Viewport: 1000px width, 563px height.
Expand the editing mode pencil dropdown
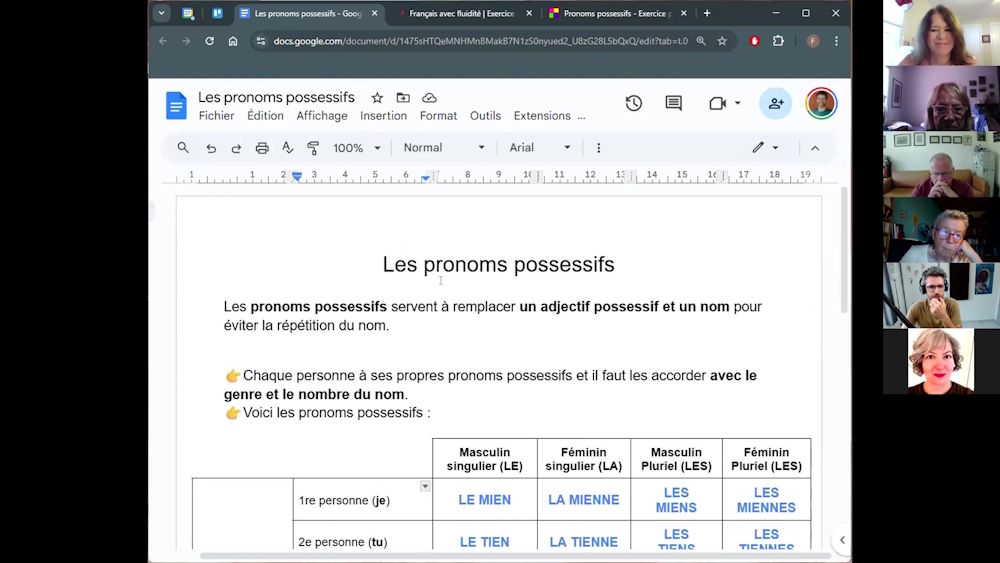765,148
